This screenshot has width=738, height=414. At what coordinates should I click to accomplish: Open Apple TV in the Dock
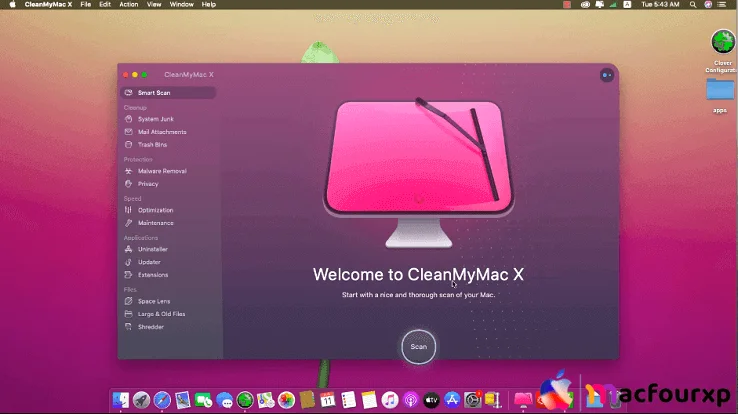coord(431,400)
